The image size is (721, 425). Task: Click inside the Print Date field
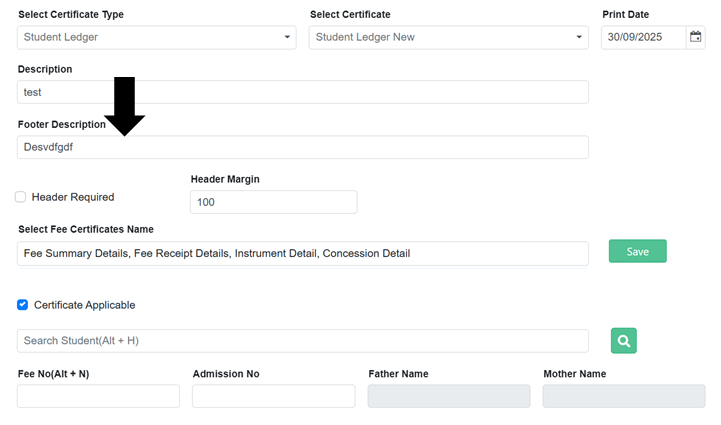642,37
